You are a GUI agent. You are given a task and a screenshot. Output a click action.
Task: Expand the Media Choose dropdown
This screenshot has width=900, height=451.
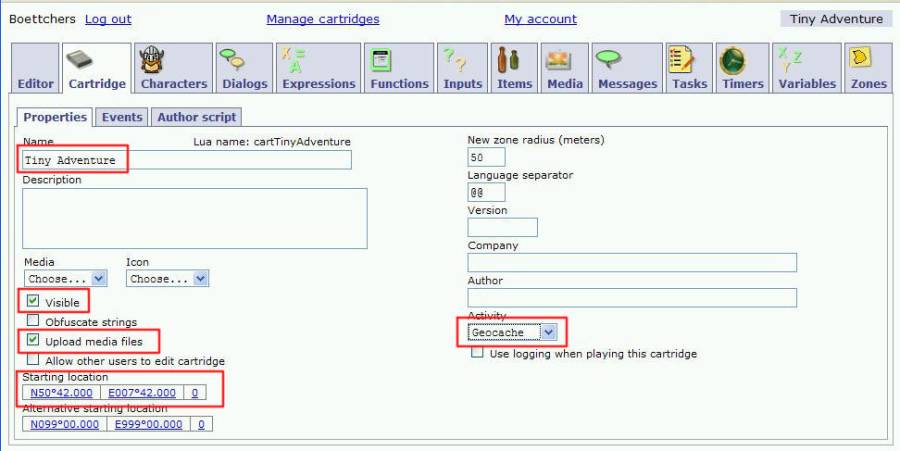[x=66, y=279]
